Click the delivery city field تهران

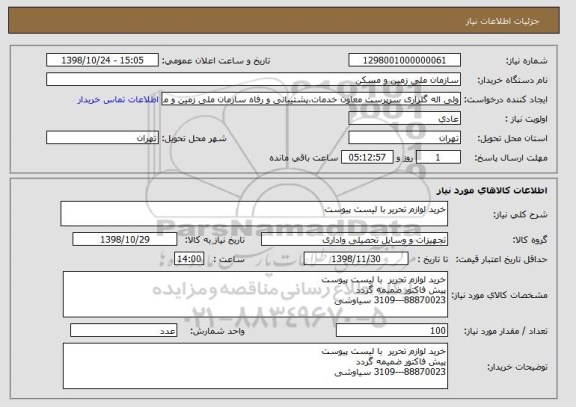click(x=102, y=138)
